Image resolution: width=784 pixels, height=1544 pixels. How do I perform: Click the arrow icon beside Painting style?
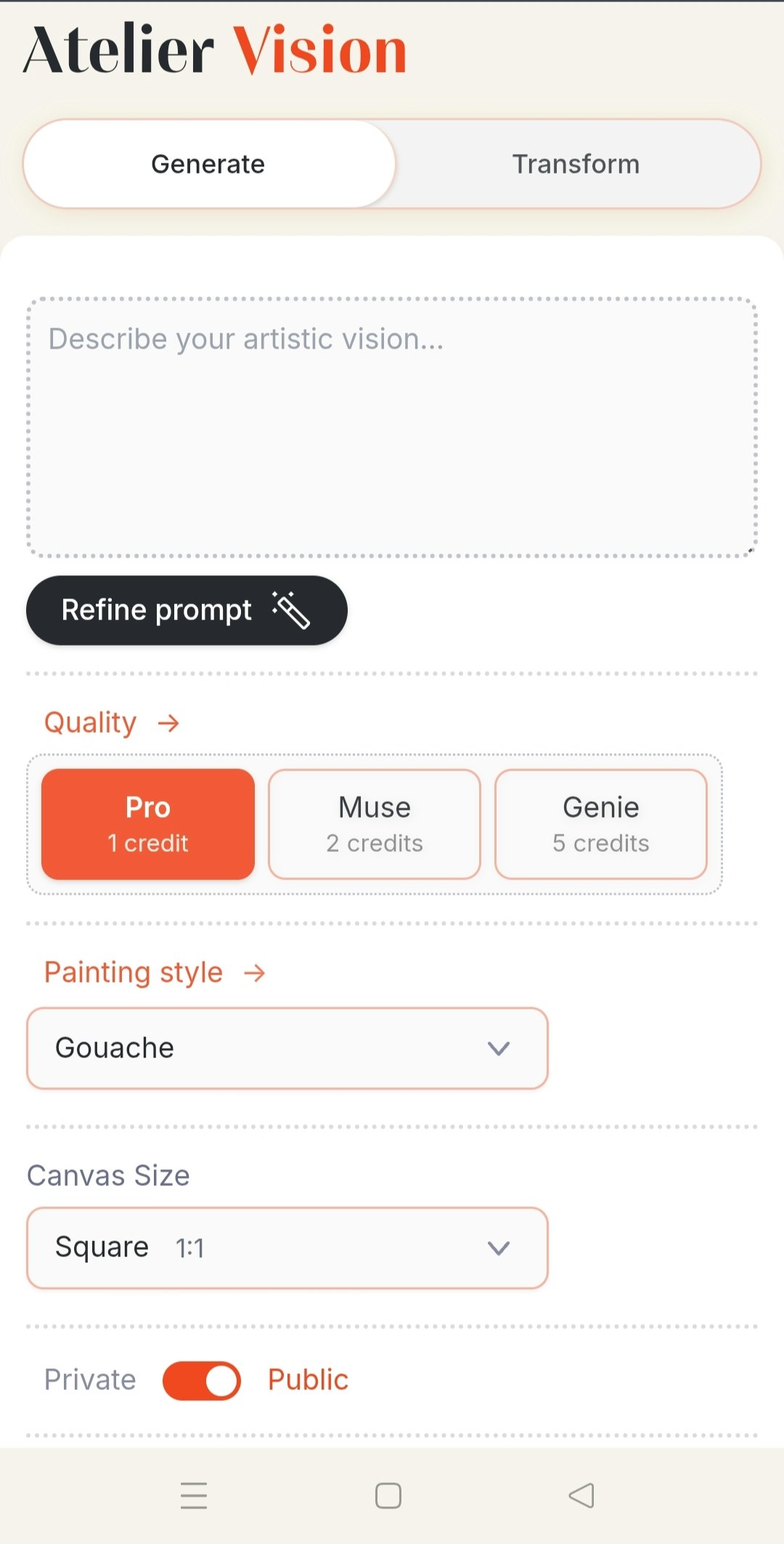pos(255,973)
